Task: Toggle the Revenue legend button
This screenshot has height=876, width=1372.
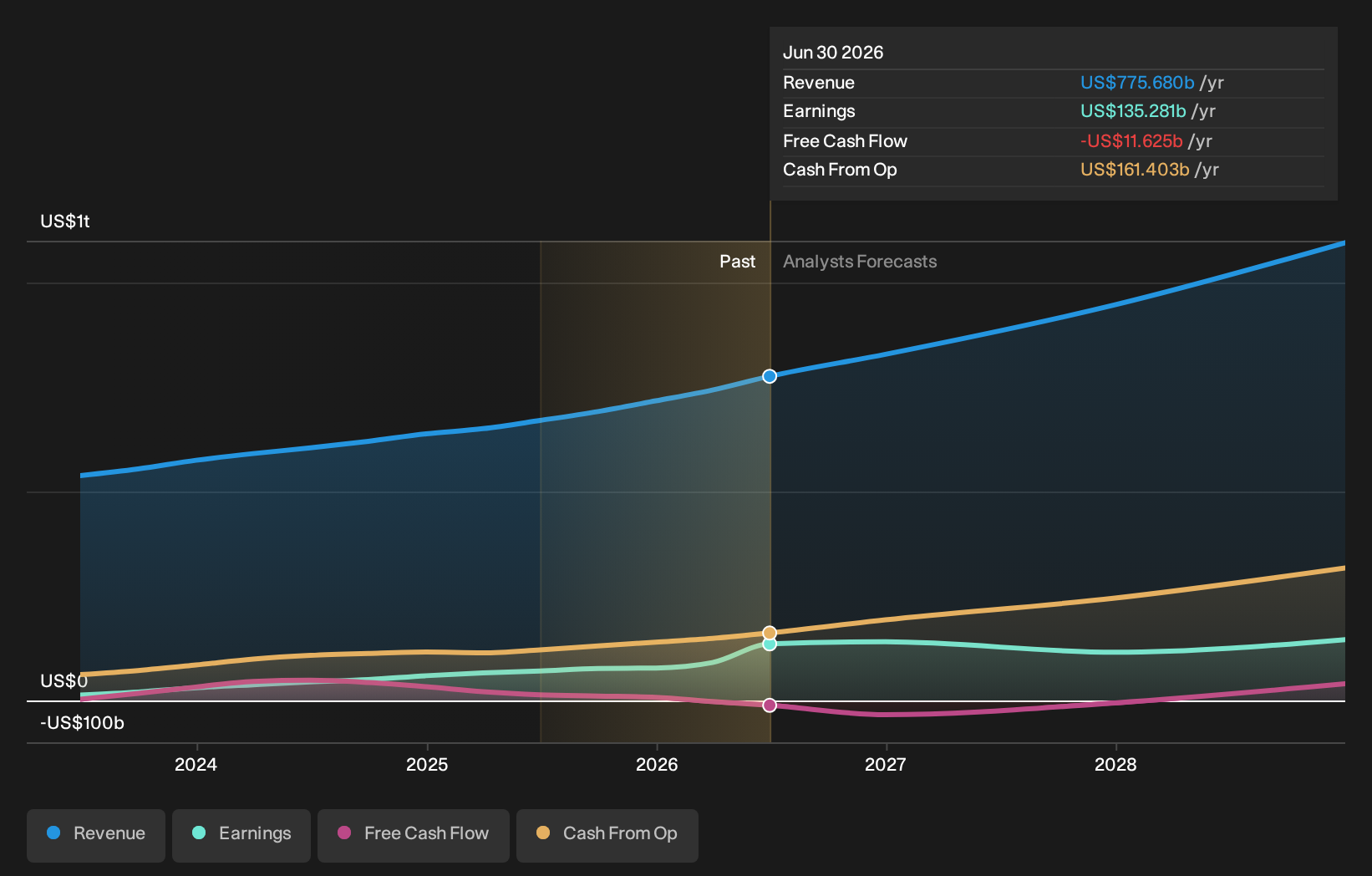Action: (96, 835)
